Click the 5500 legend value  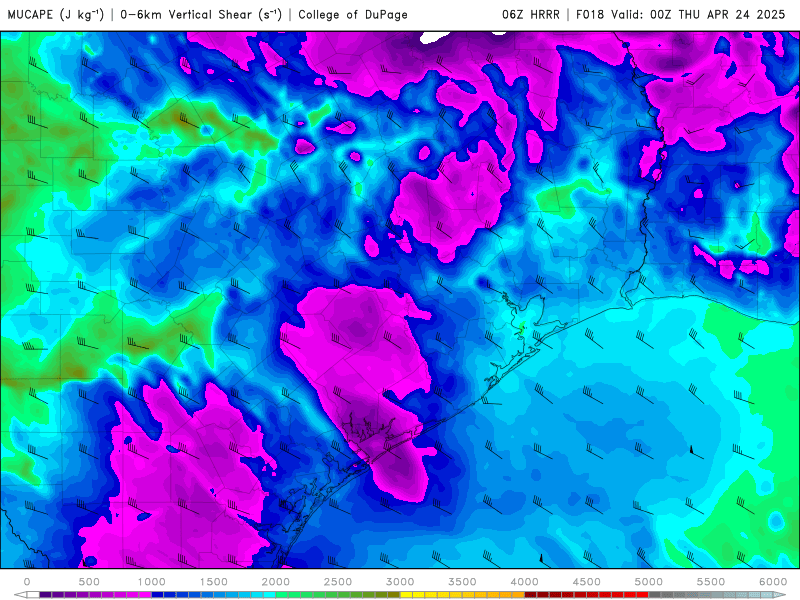click(x=711, y=582)
